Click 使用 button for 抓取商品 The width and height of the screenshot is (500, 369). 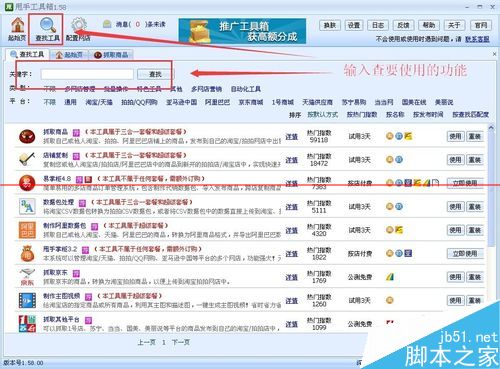click(x=455, y=136)
